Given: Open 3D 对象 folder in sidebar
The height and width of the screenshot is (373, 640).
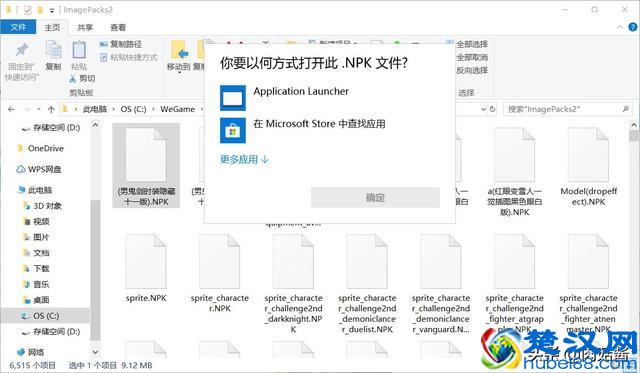Looking at the screenshot, I should click(x=42, y=206).
